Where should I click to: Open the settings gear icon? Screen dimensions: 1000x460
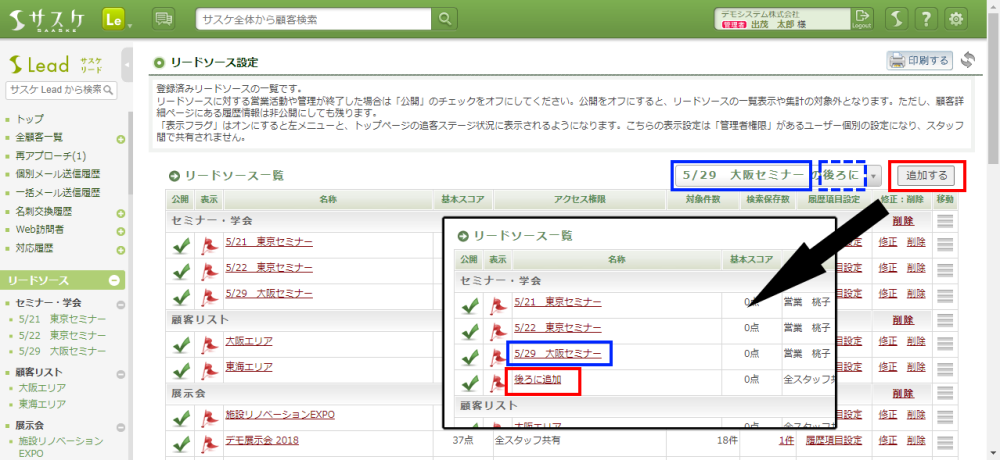tap(957, 19)
